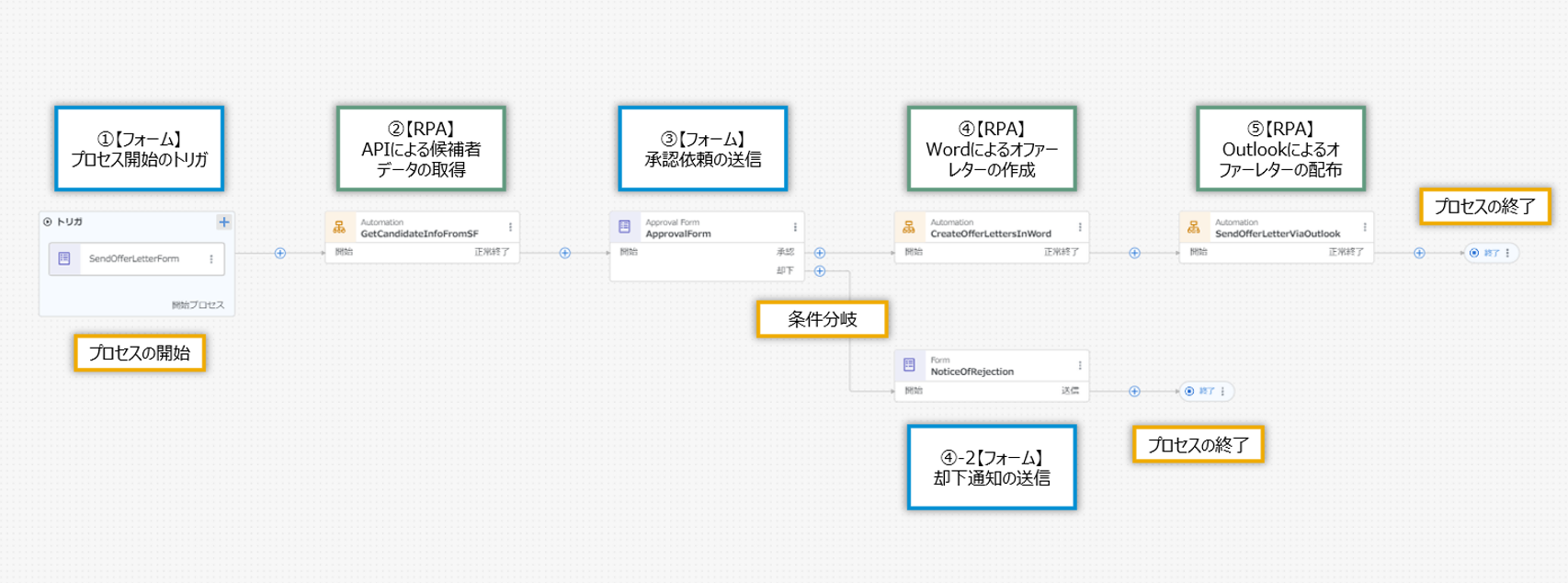
Task: Open the NoticeOfRejection options menu
Action: (1080, 365)
